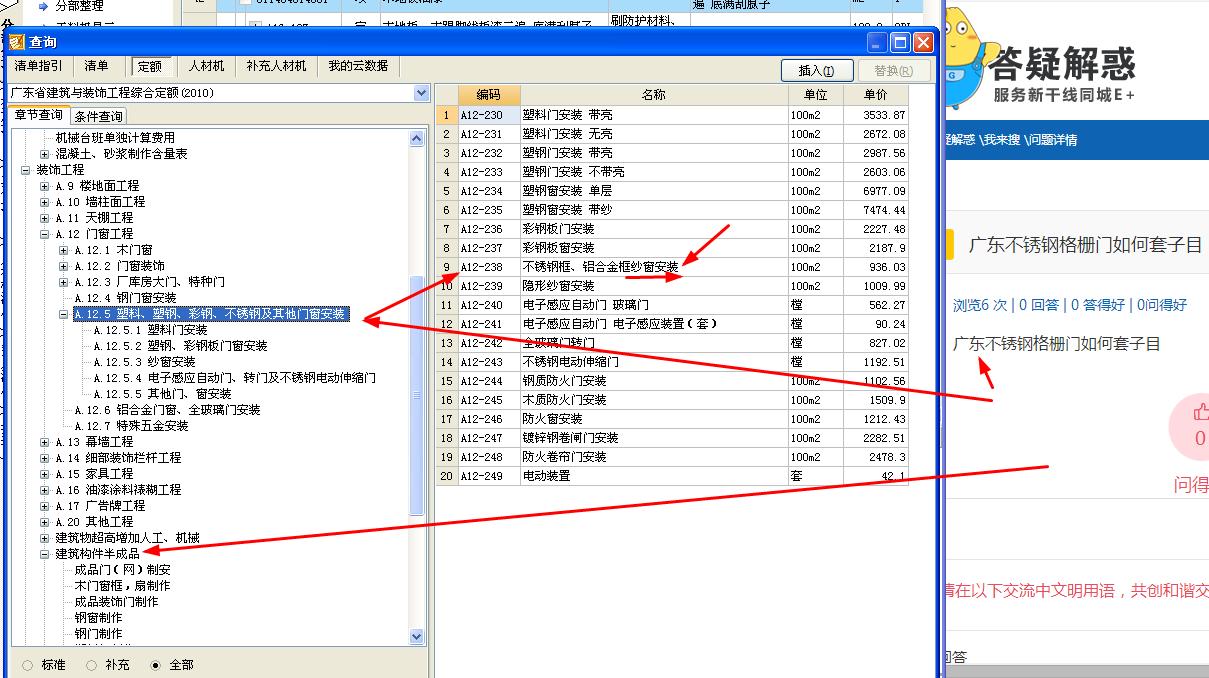Select tree item 钢窗制作
The width and height of the screenshot is (1209, 678).
point(98,618)
